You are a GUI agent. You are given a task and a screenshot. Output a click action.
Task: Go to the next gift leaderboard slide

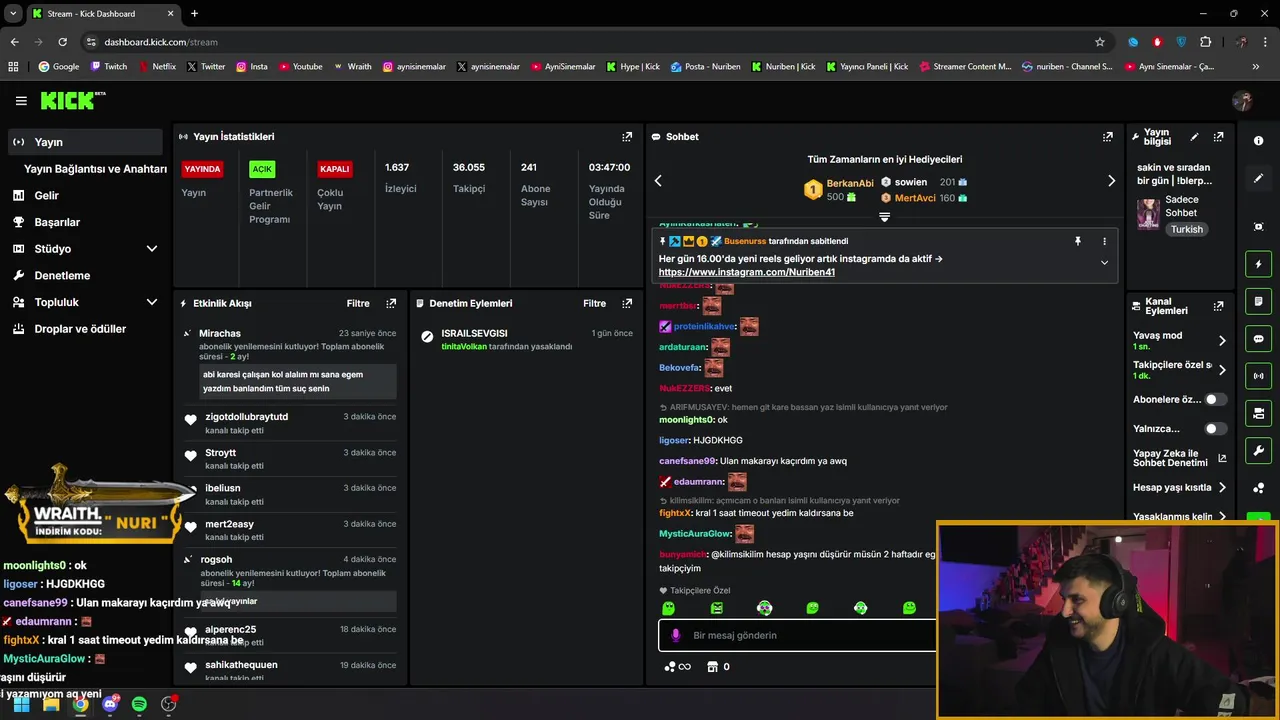coord(1111,181)
